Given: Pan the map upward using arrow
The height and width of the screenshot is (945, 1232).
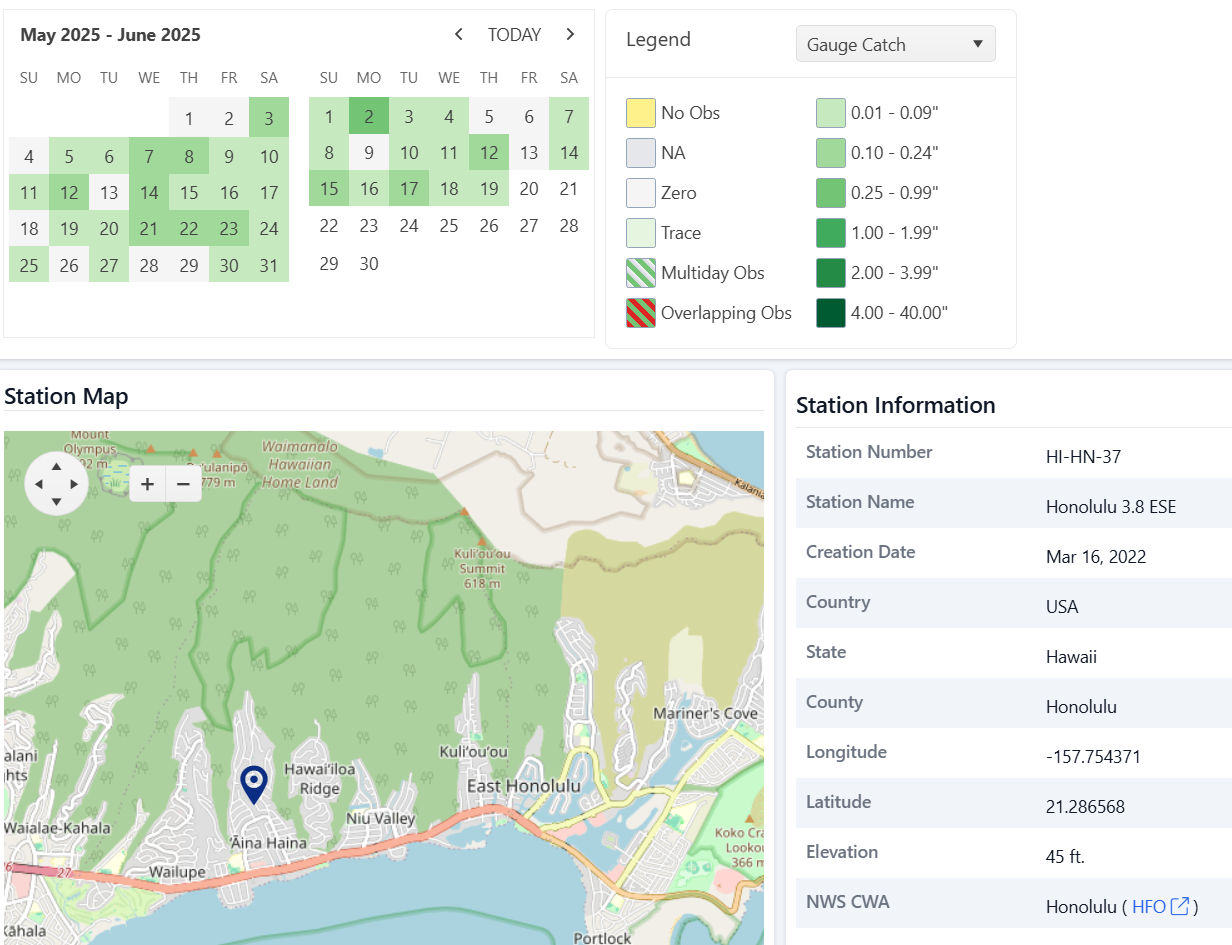Looking at the screenshot, I should [56, 466].
